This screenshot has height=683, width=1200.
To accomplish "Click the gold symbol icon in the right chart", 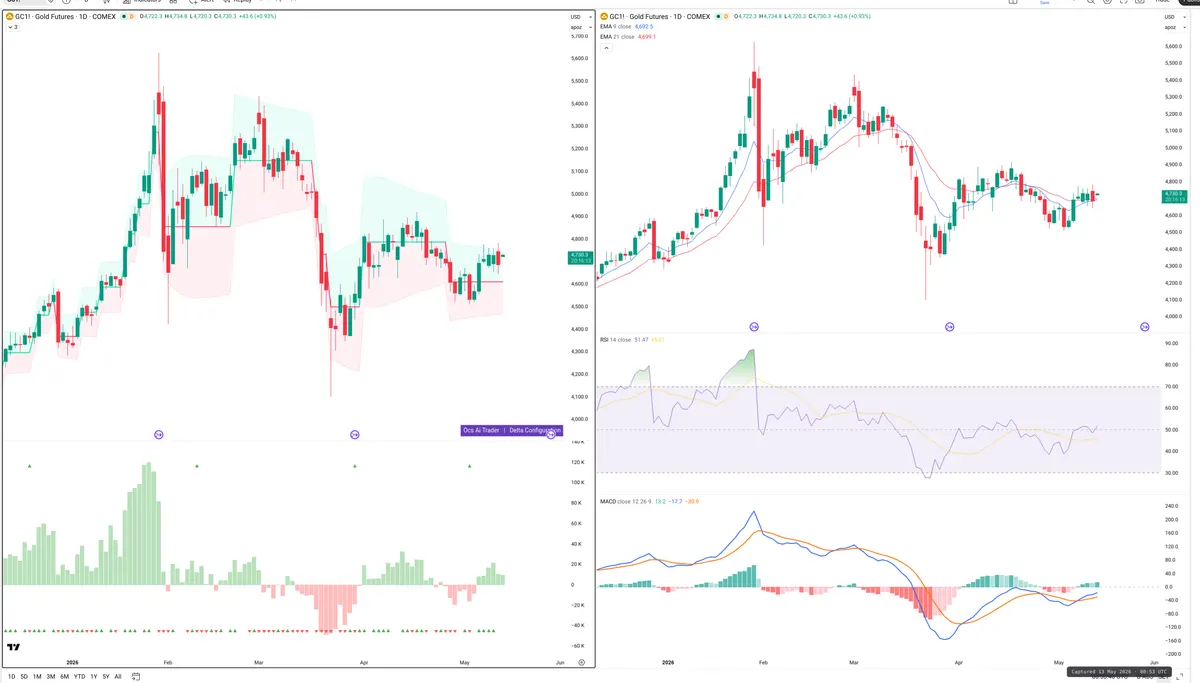I will pyautogui.click(x=604, y=16).
